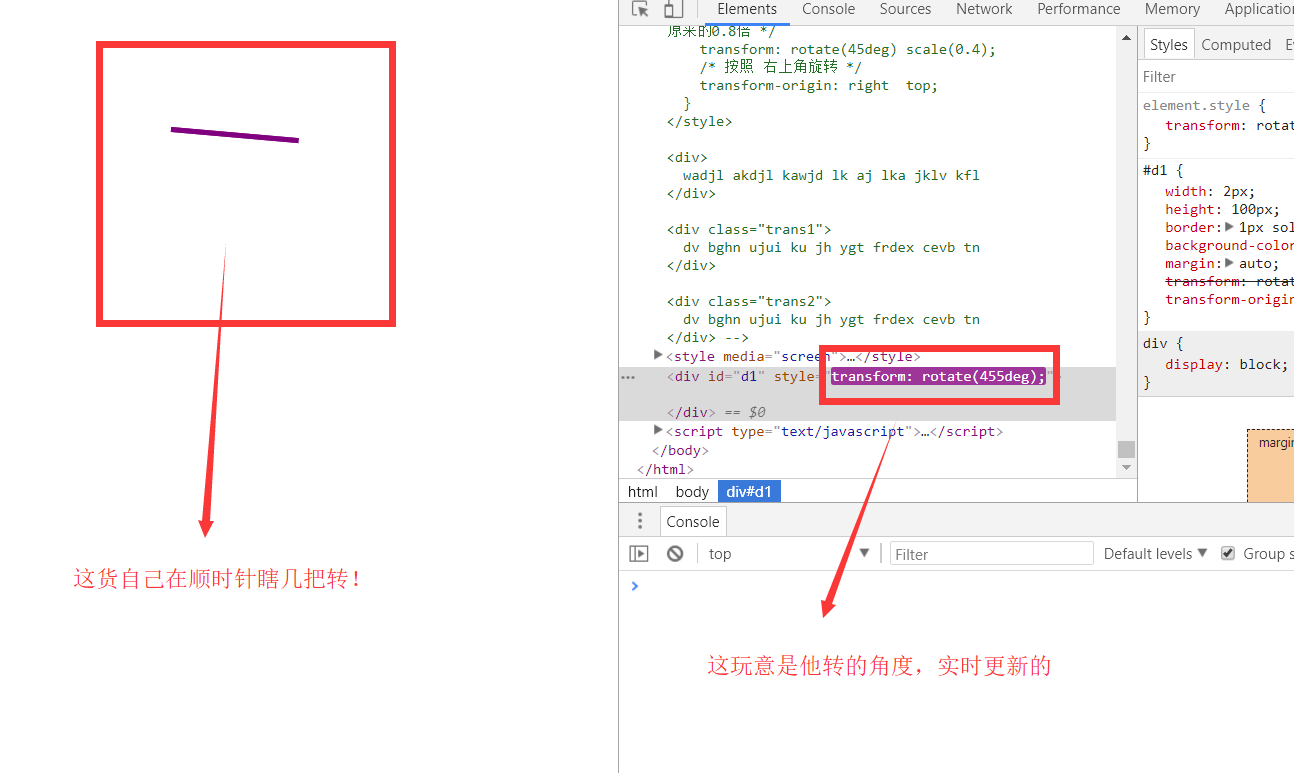Open the top context dropdown in console

click(788, 553)
